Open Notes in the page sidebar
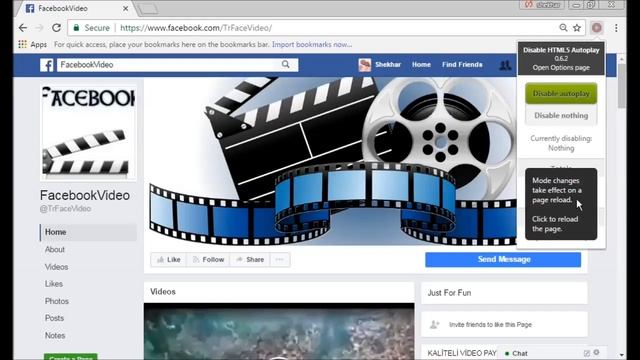Viewport: 640px width, 360px height. [x=55, y=336]
